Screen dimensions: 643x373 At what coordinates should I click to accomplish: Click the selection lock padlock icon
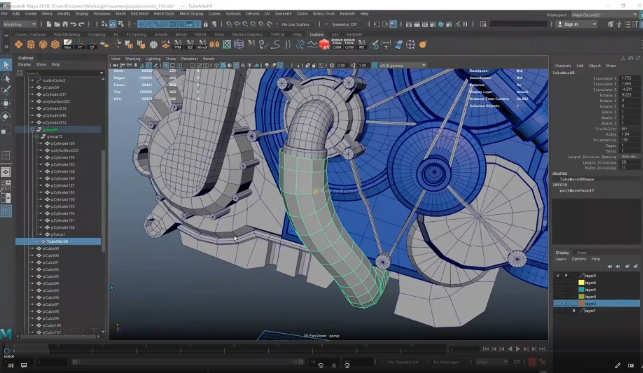pos(206,24)
